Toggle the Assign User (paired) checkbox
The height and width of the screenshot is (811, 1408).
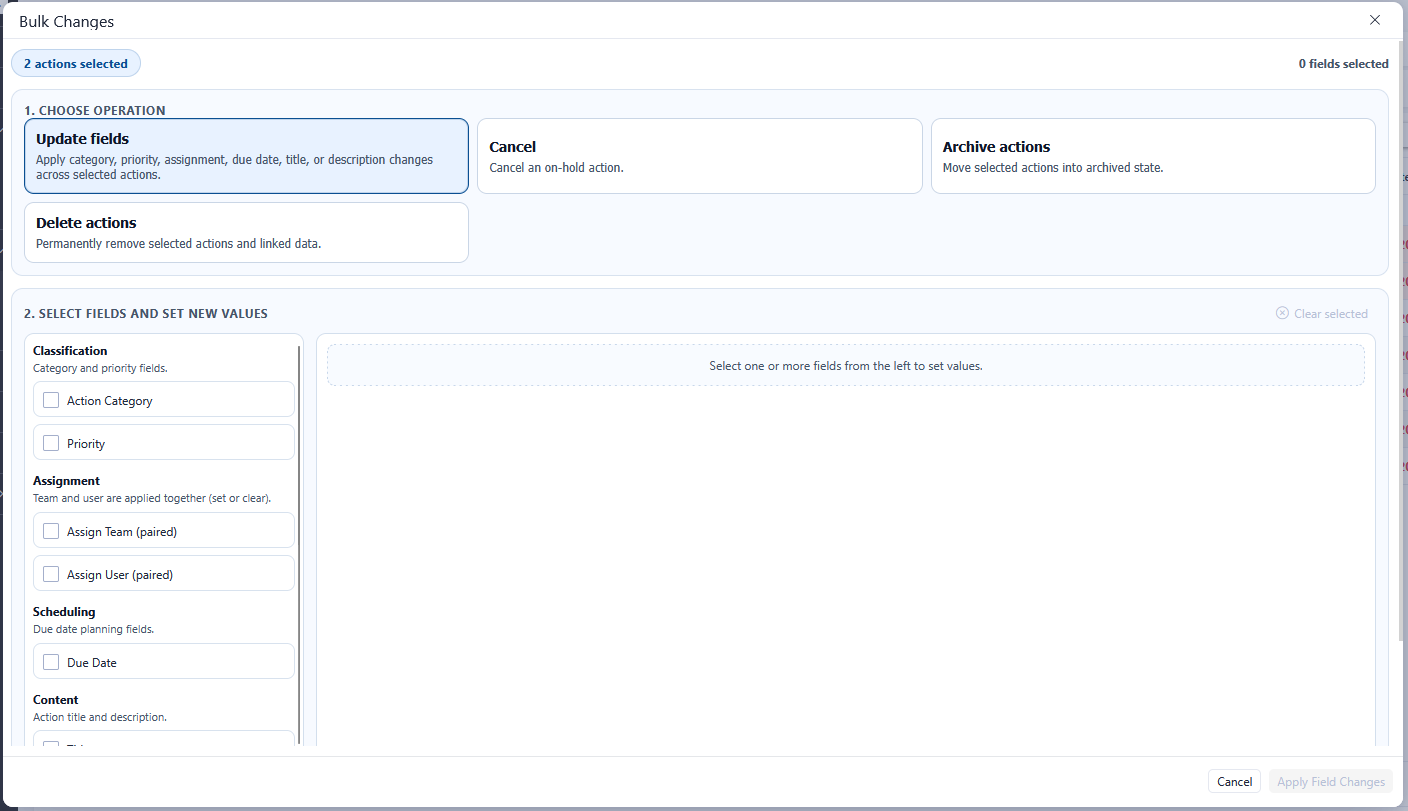pyautogui.click(x=51, y=574)
